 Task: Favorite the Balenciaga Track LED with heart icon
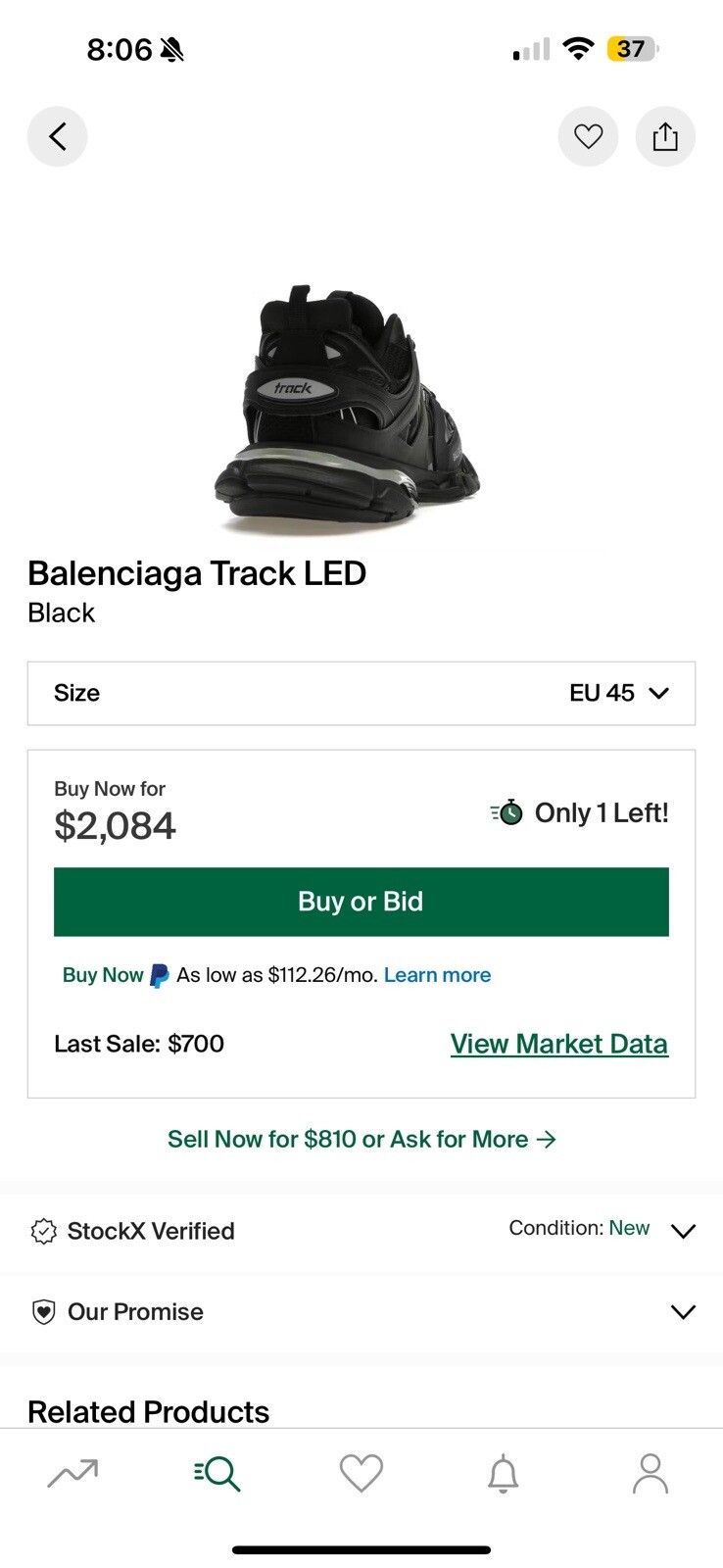[x=588, y=136]
